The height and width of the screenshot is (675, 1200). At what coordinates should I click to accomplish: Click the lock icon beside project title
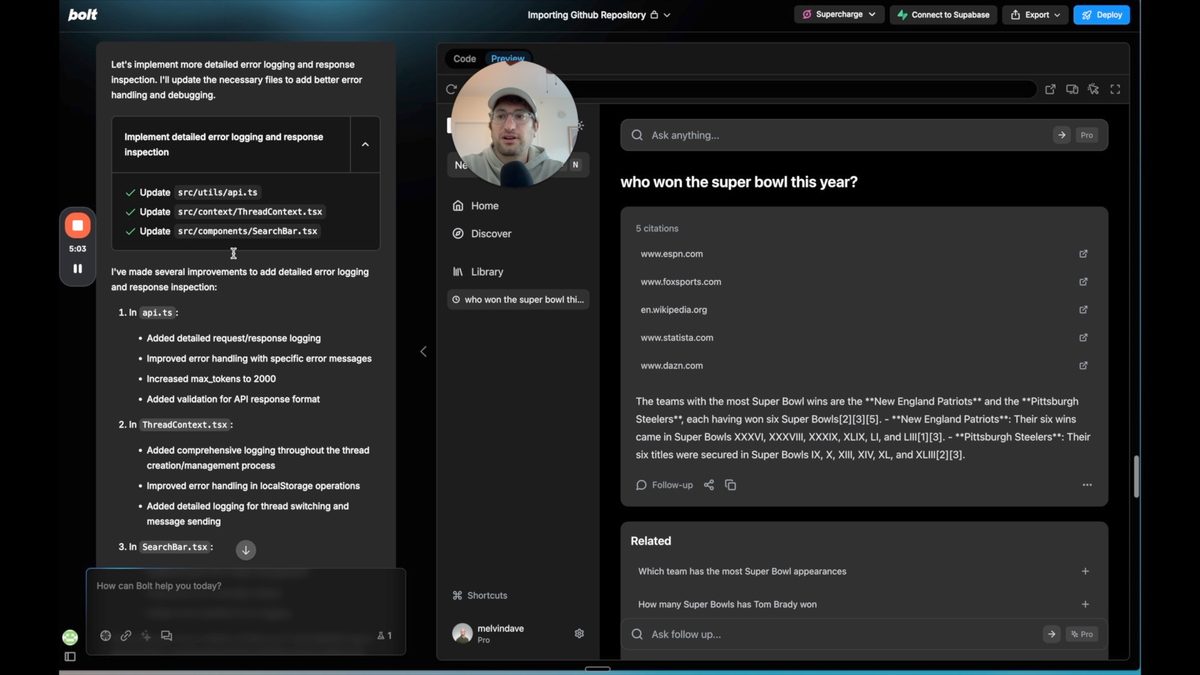click(x=654, y=15)
